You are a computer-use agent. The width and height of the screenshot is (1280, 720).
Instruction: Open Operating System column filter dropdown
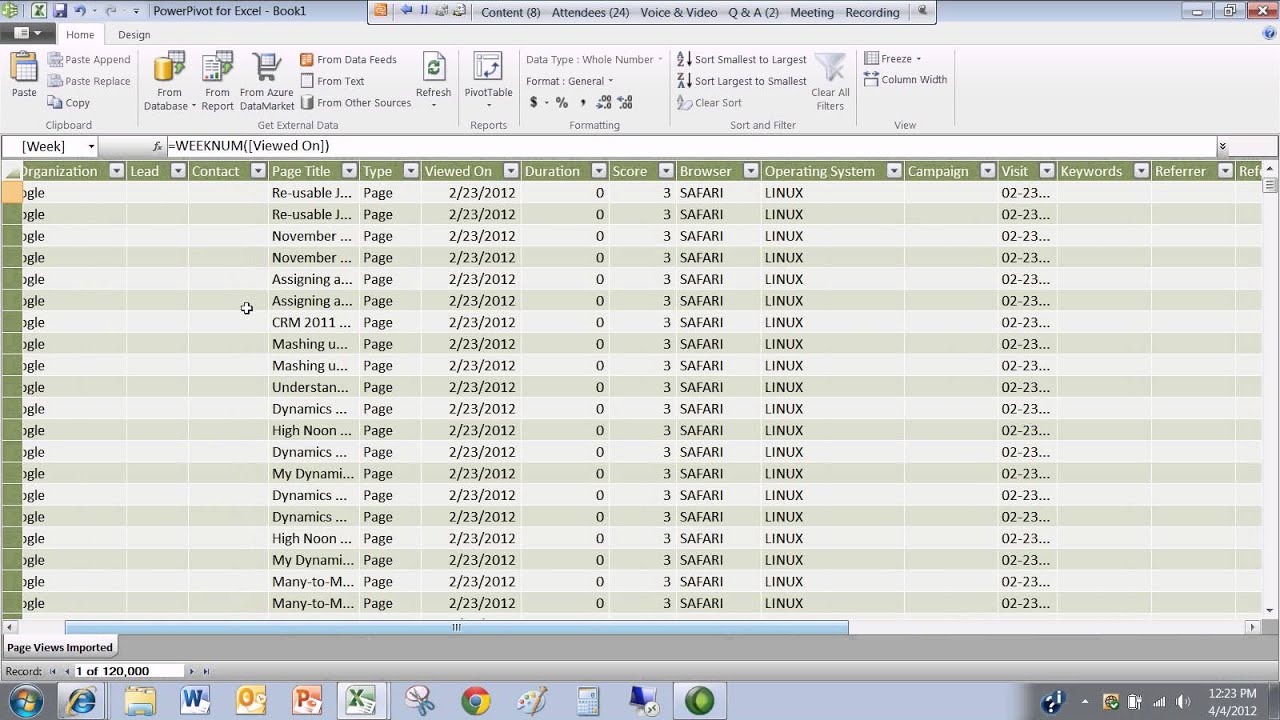coord(894,171)
